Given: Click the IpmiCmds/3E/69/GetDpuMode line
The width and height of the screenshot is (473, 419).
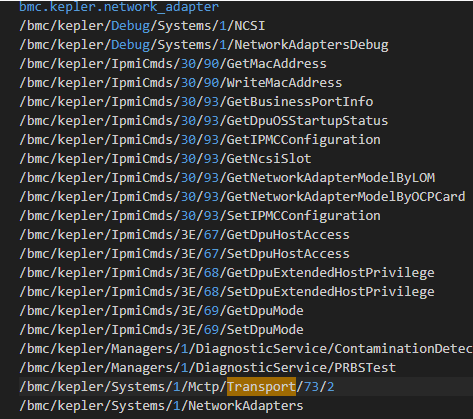Looking at the screenshot, I should [161, 311].
